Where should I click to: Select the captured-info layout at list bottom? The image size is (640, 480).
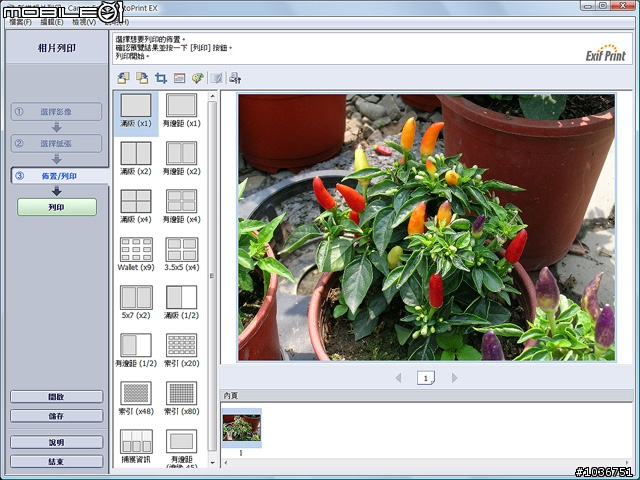pyautogui.click(x=136, y=447)
